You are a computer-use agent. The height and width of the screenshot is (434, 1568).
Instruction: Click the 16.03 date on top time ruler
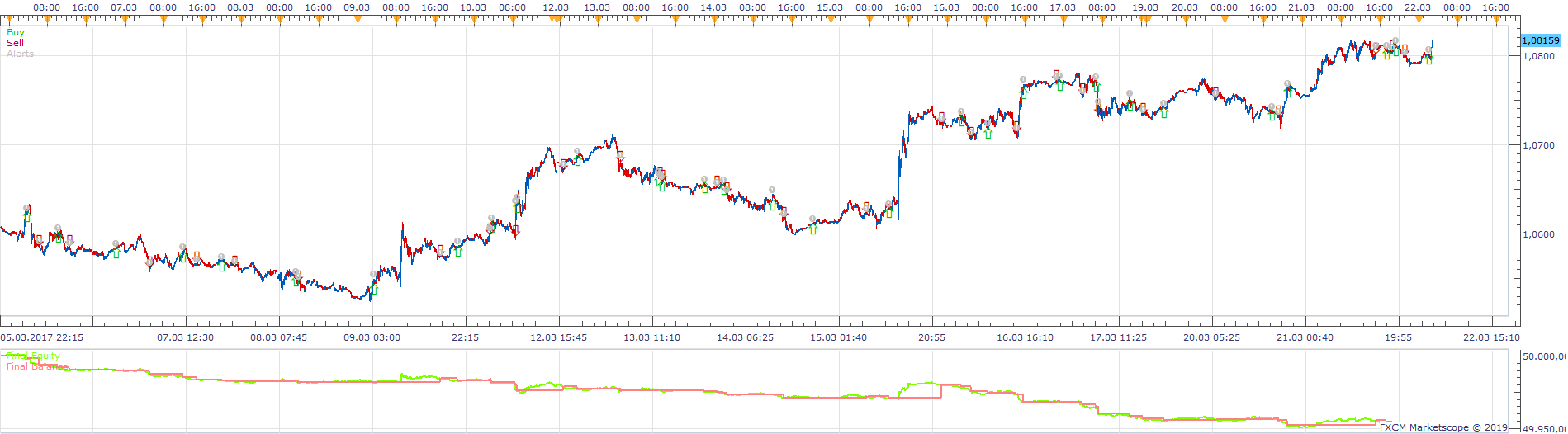pyautogui.click(x=946, y=7)
